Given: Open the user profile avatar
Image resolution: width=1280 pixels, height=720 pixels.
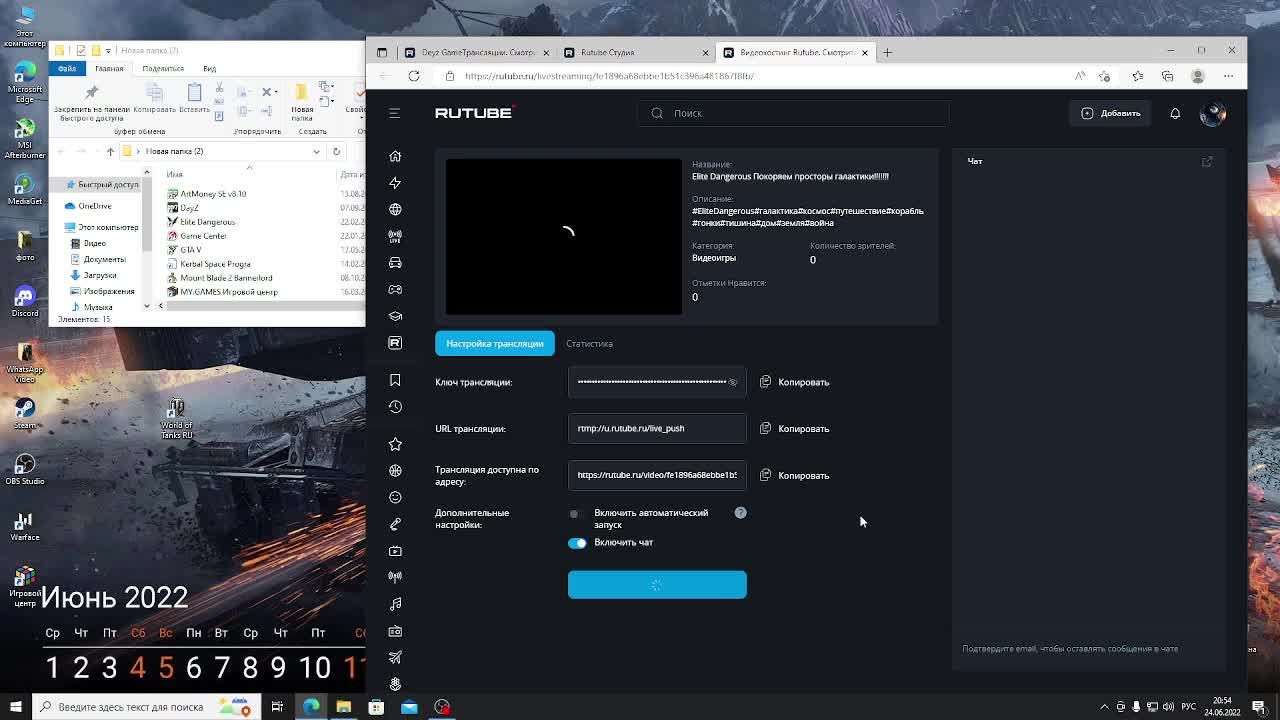Looking at the screenshot, I should pos(1212,113).
